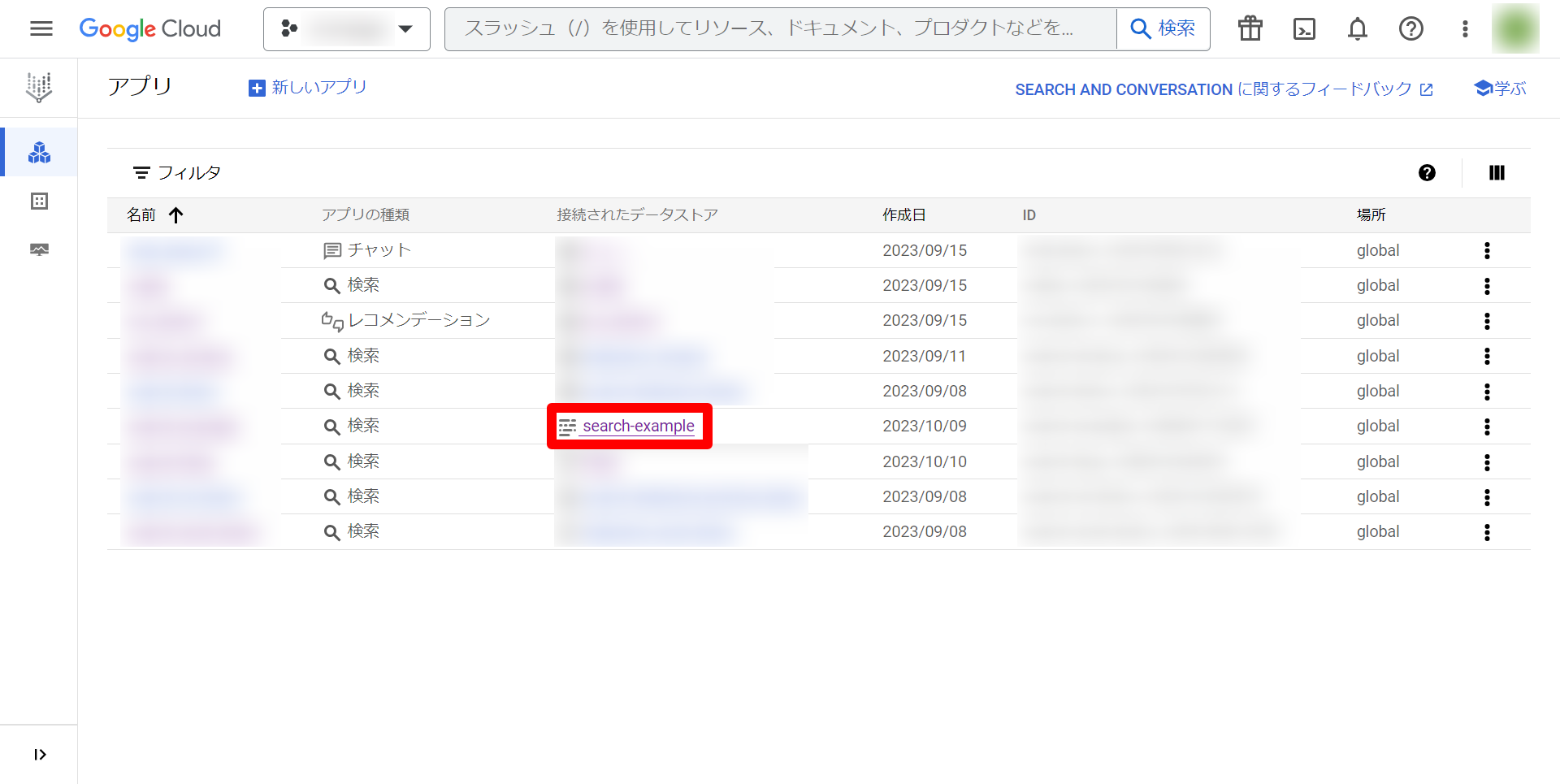
Task: Open the search-example data store link
Action: point(638,426)
